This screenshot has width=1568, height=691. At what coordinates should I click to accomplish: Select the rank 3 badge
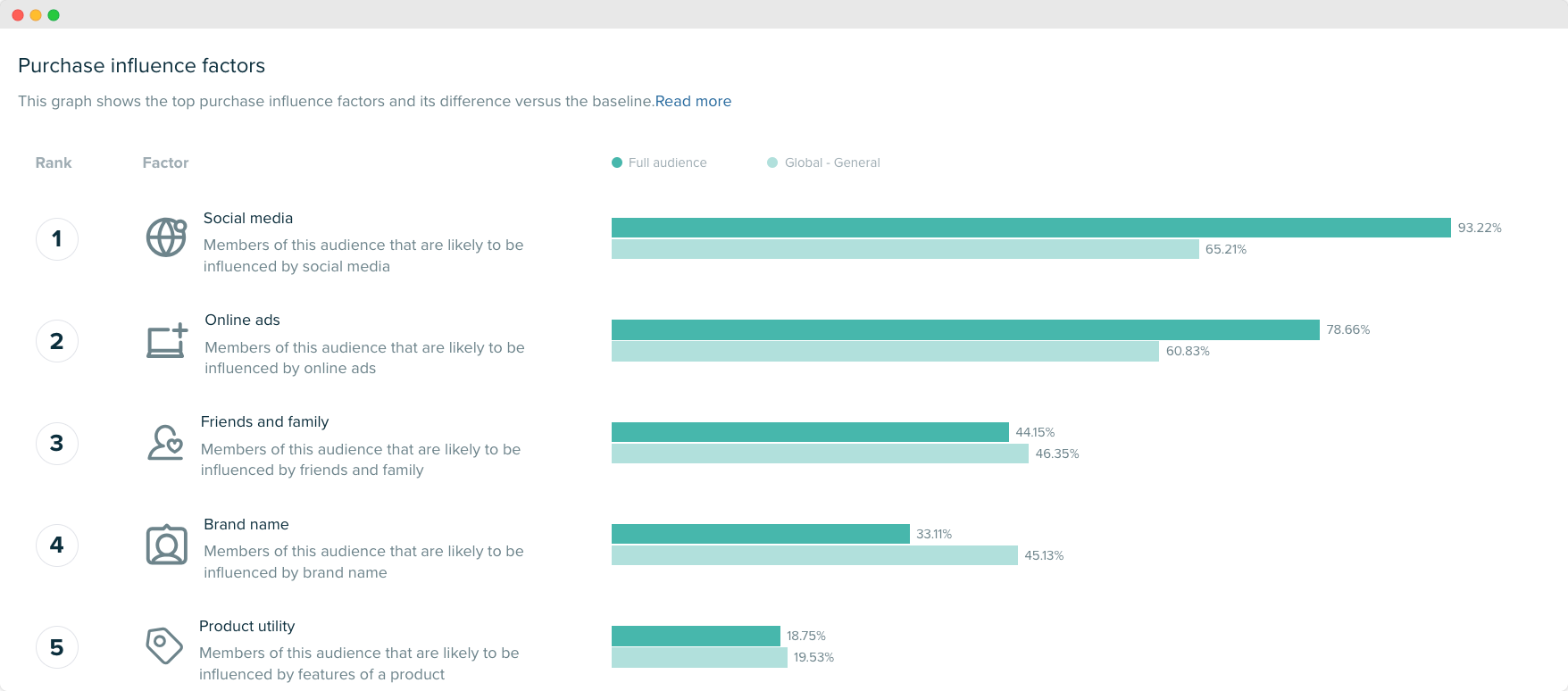pos(56,443)
